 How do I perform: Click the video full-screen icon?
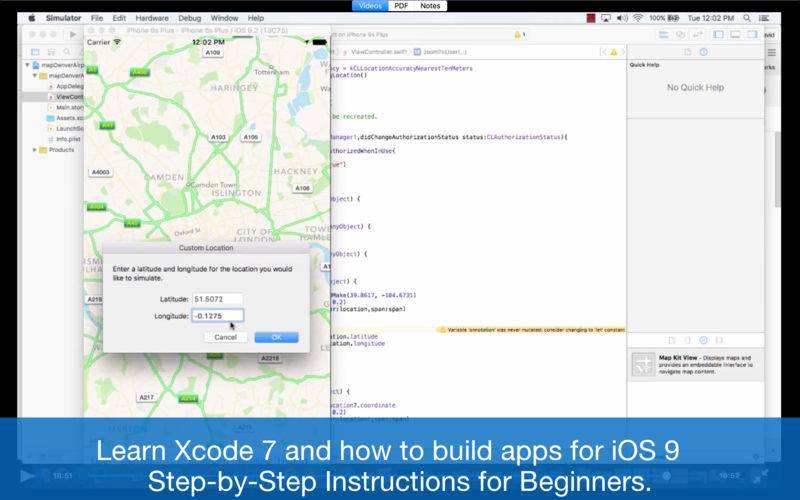(x=761, y=476)
